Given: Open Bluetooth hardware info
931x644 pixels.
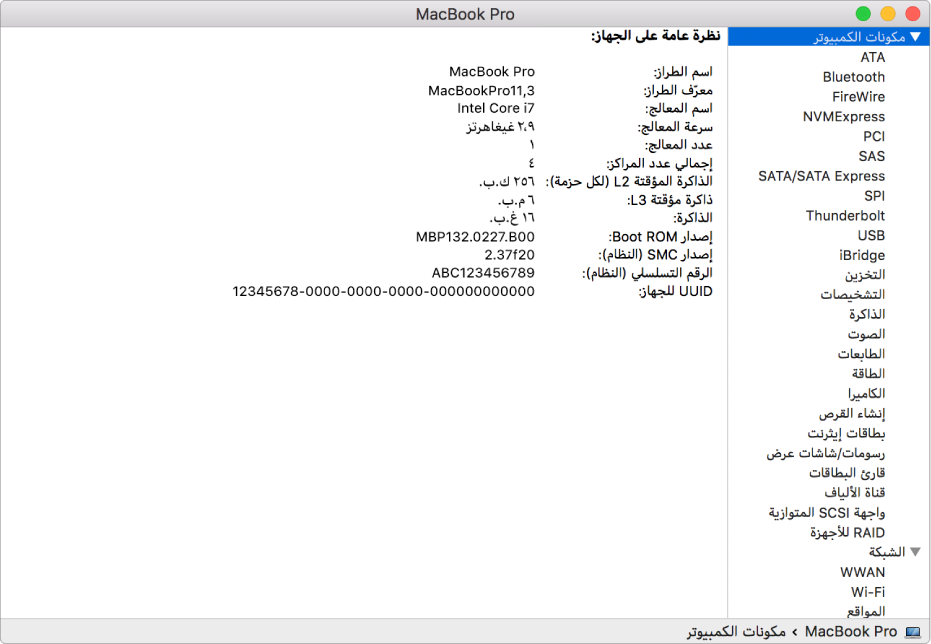Looking at the screenshot, I should click(854, 77).
